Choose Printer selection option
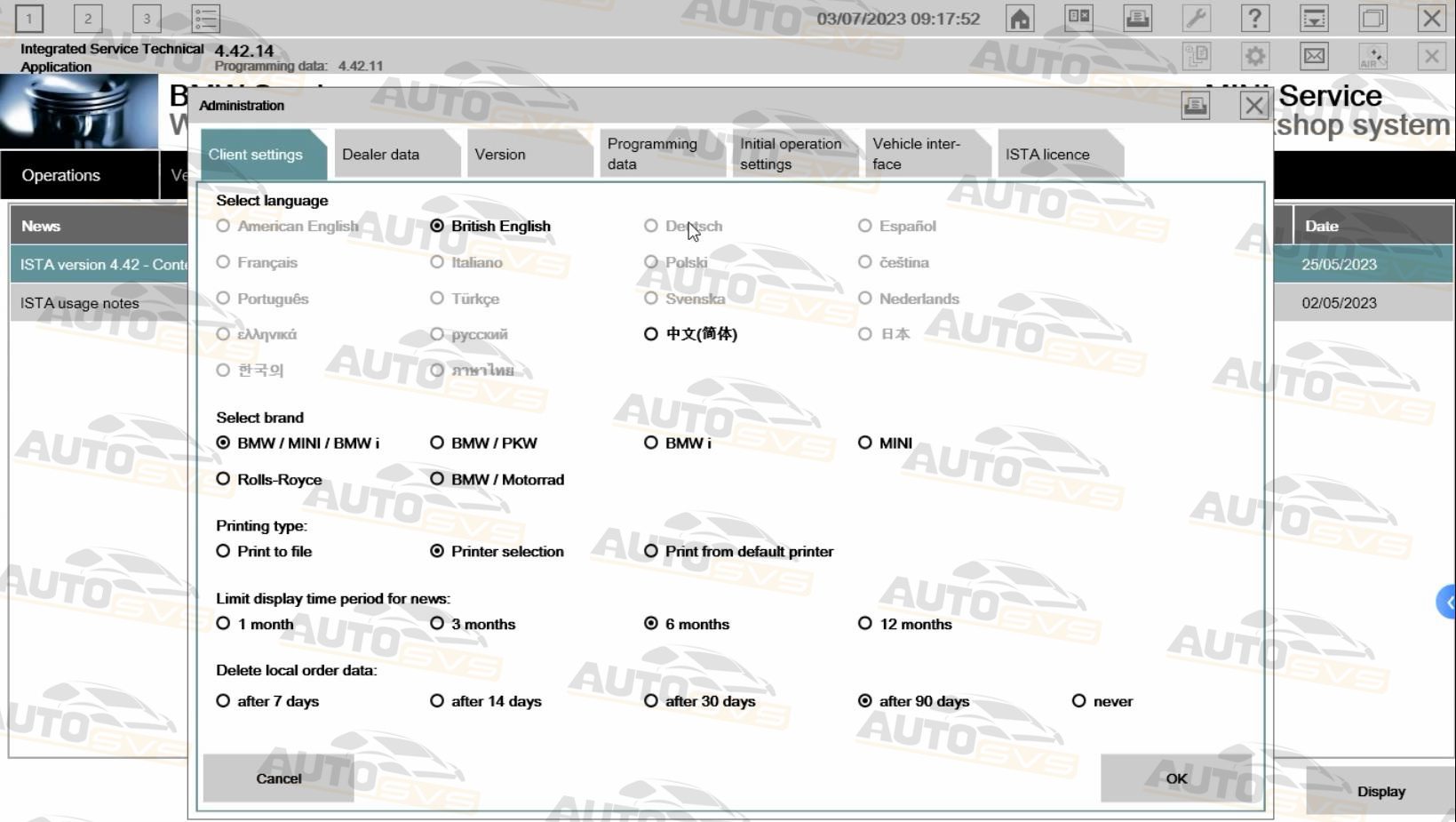 point(497,551)
